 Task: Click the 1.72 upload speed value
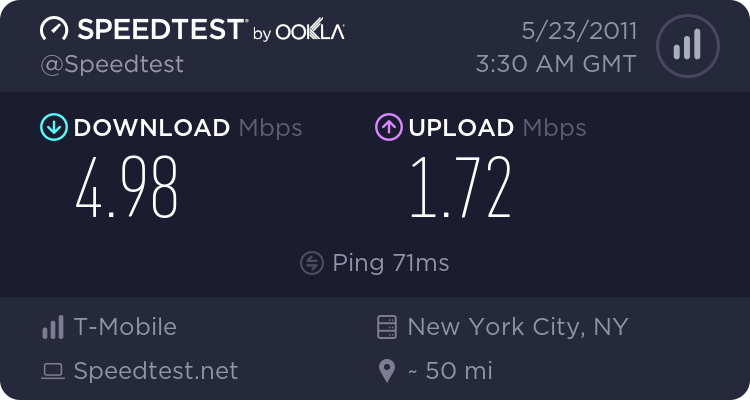pyautogui.click(x=461, y=187)
